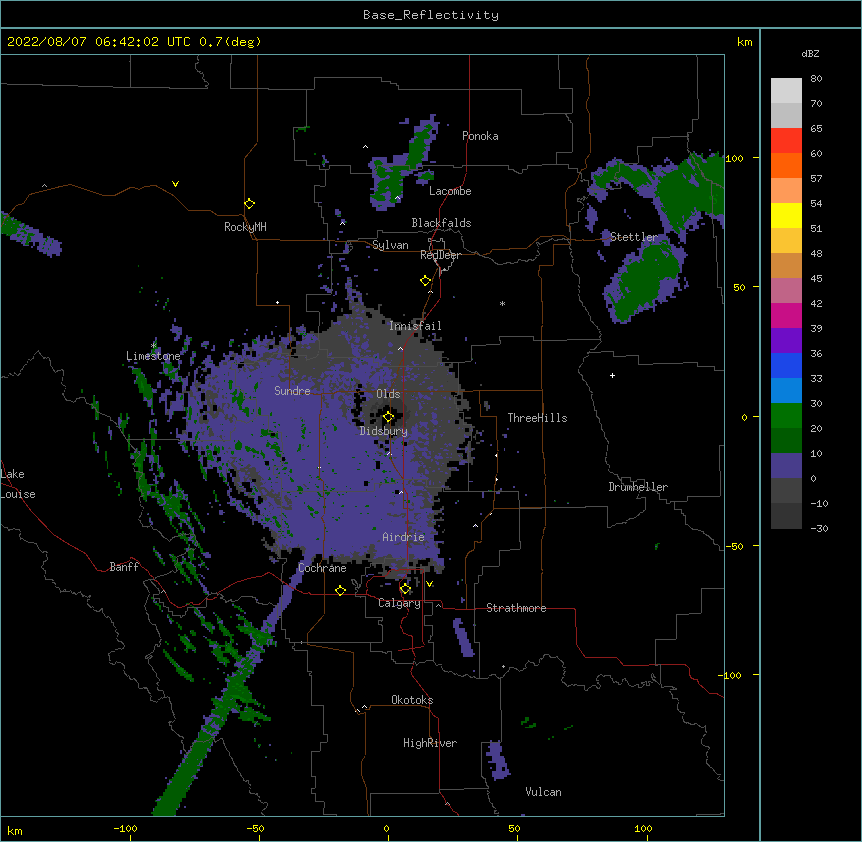Select the Sylvan label
Image resolution: width=862 pixels, height=842 pixels.
390,245
